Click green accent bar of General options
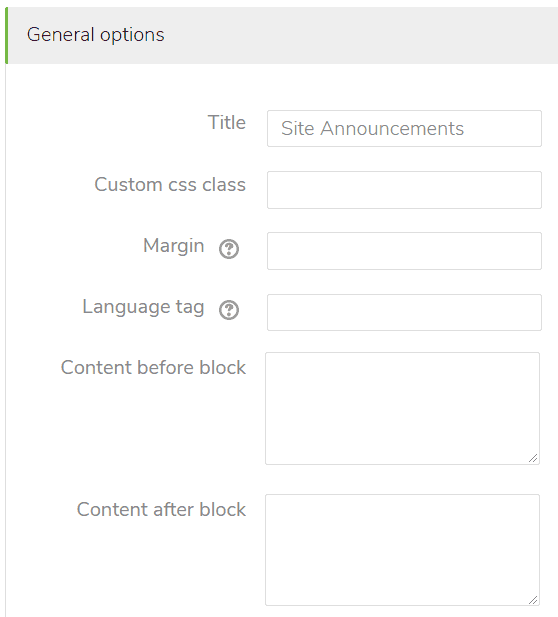The height and width of the screenshot is (617, 558). tap(7, 35)
